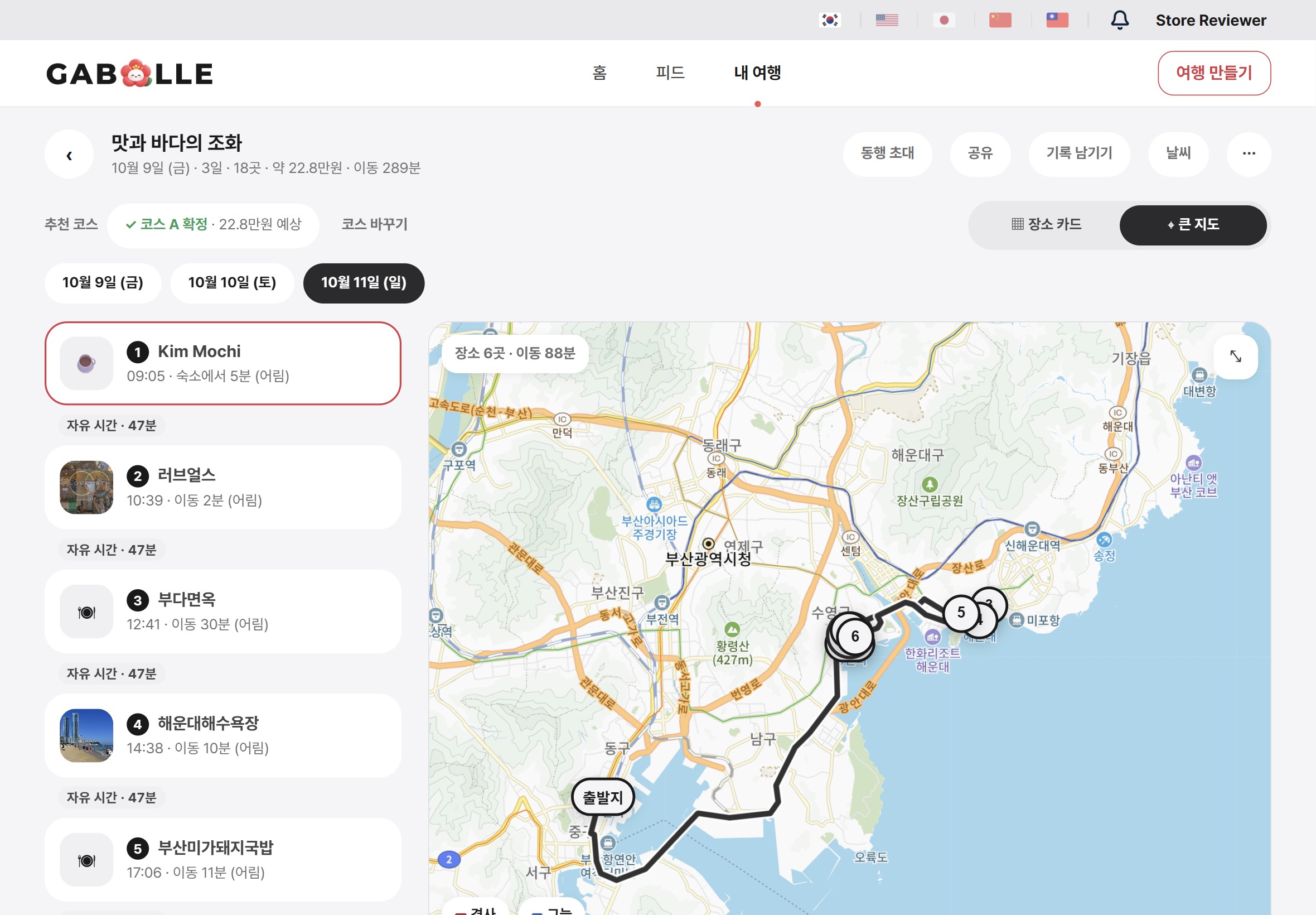1316x915 pixels.
Task: Click the 장산구립공원 park icon on map
Action: (x=929, y=484)
